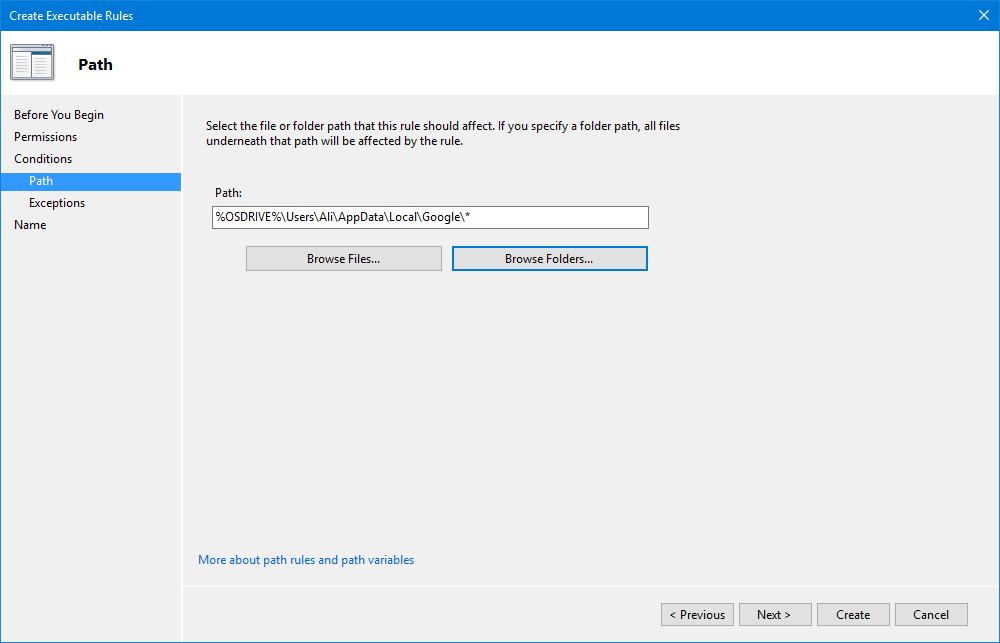Click the Create Executable Rules title bar
The width and height of the screenshot is (1000, 643).
pyautogui.click(x=400, y=15)
